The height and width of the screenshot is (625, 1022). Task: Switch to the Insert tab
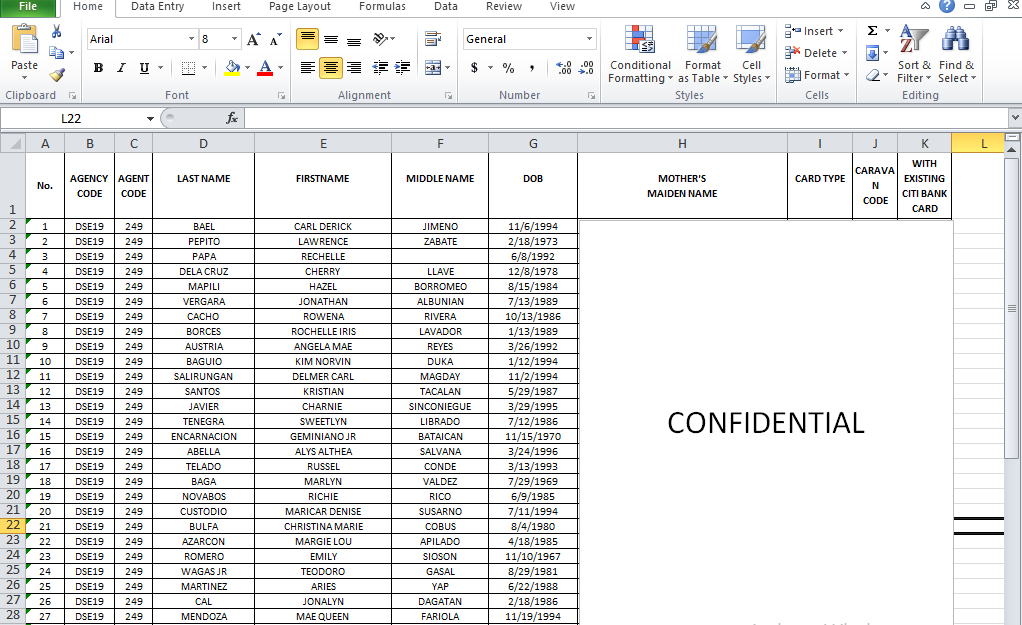click(x=226, y=7)
